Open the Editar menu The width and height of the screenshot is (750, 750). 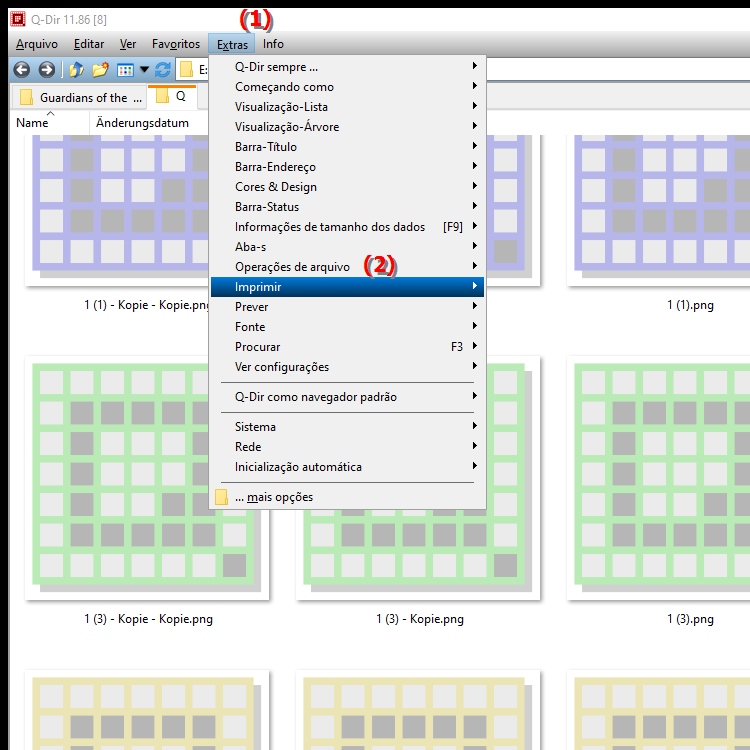pyautogui.click(x=89, y=44)
